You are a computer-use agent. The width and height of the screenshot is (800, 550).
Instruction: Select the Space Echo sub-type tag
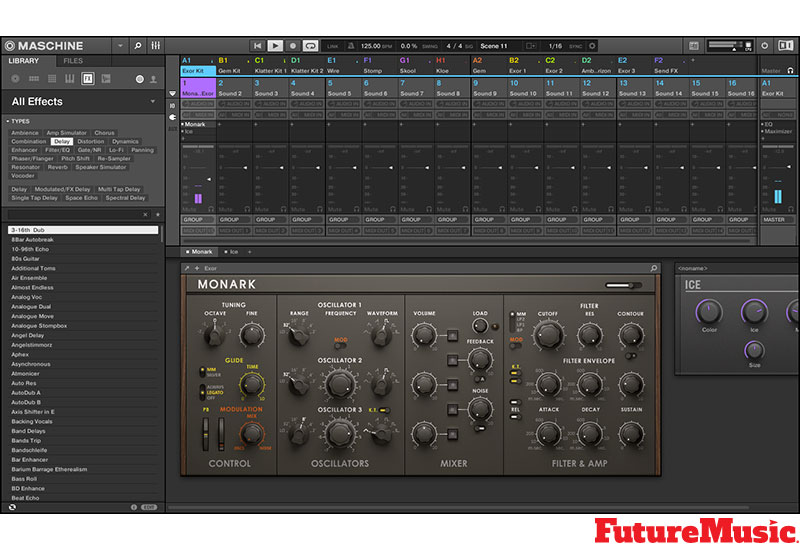pos(81,198)
